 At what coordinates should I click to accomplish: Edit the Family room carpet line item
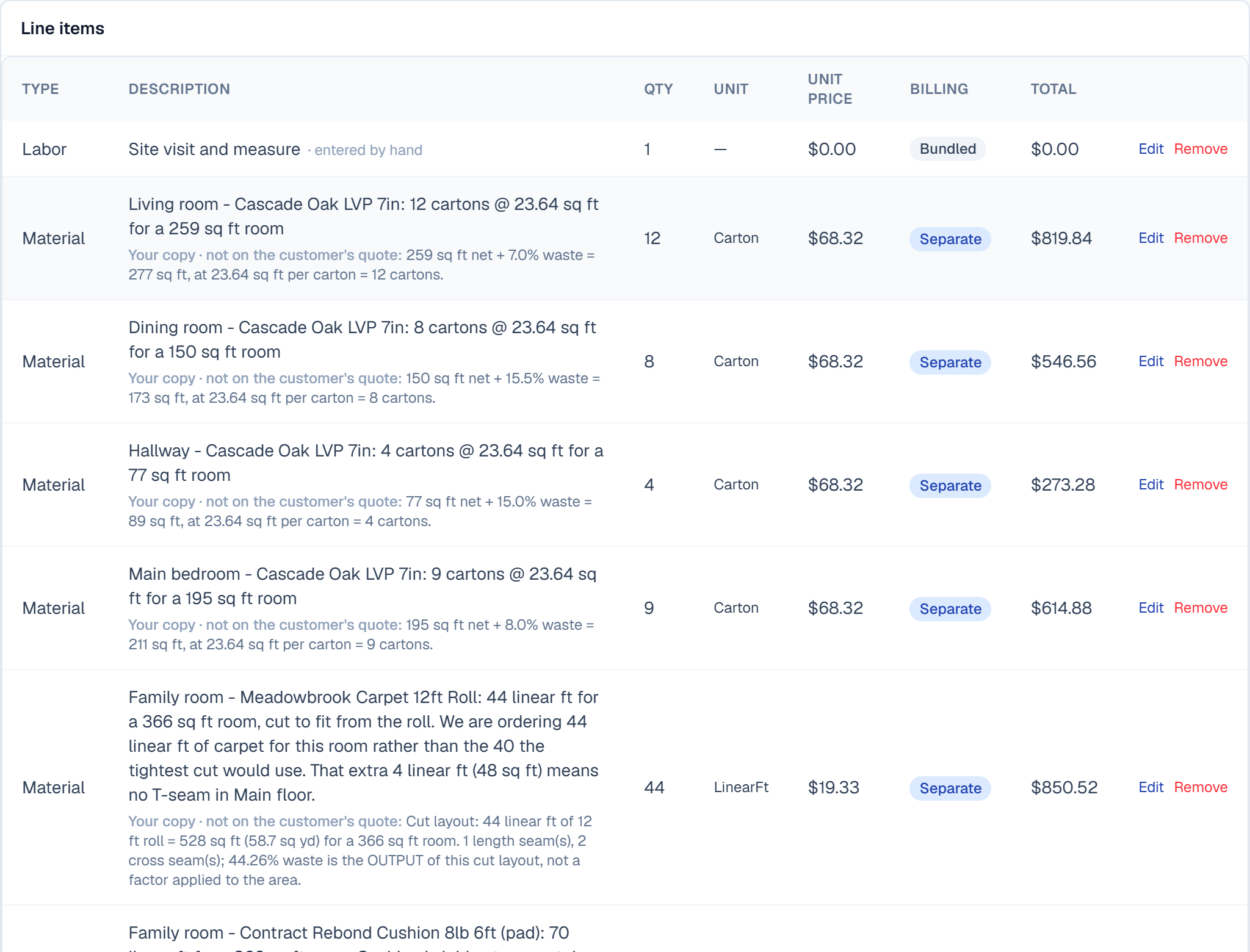[x=1151, y=787]
